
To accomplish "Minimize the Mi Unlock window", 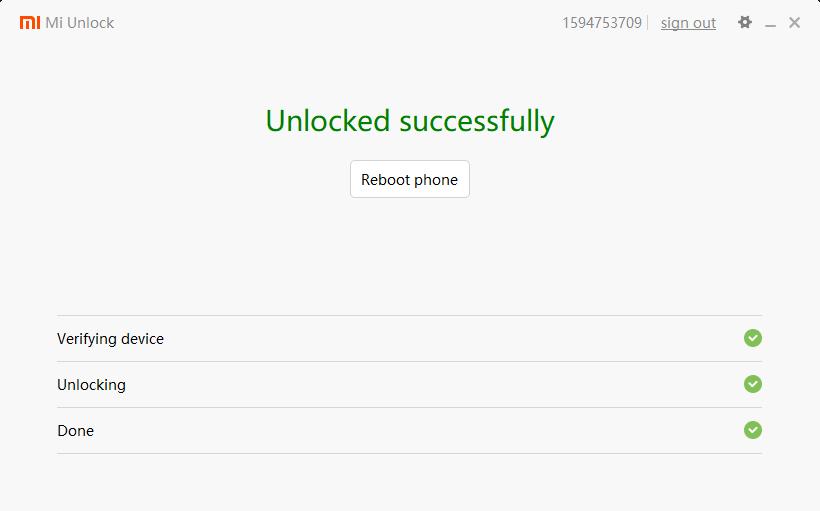I will click(x=771, y=23).
